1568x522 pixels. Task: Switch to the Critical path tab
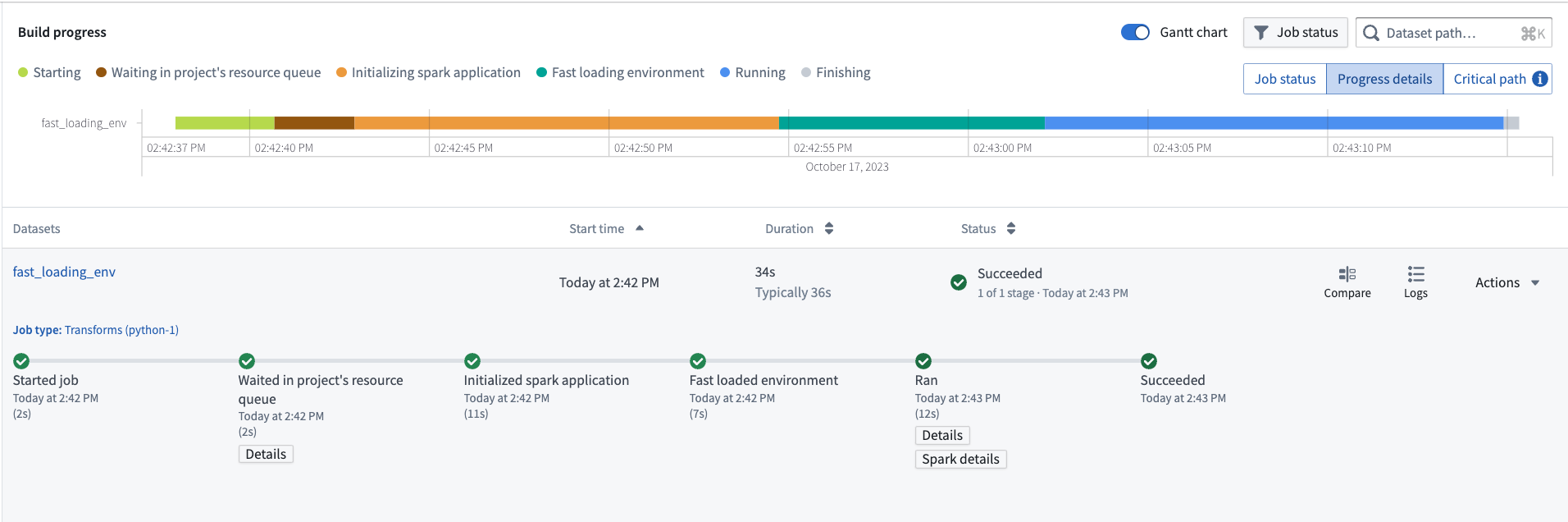[1497, 79]
